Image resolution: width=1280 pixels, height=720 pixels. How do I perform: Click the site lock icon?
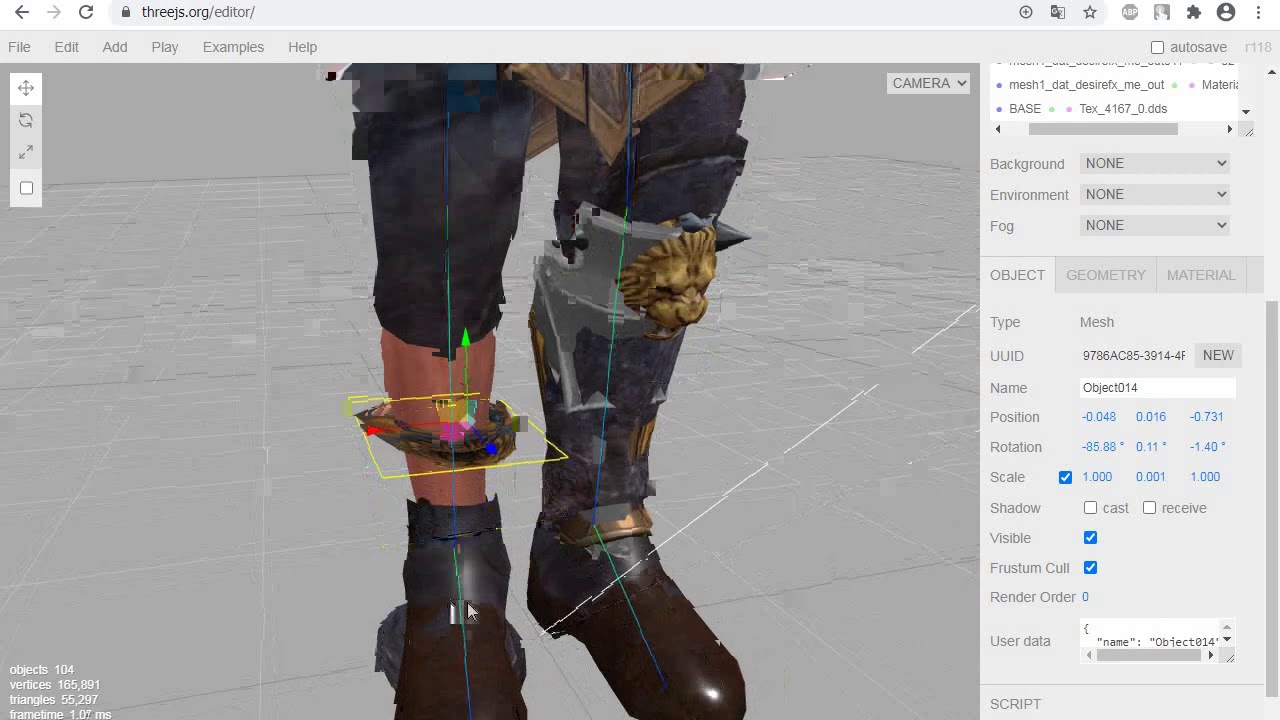[x=125, y=12]
